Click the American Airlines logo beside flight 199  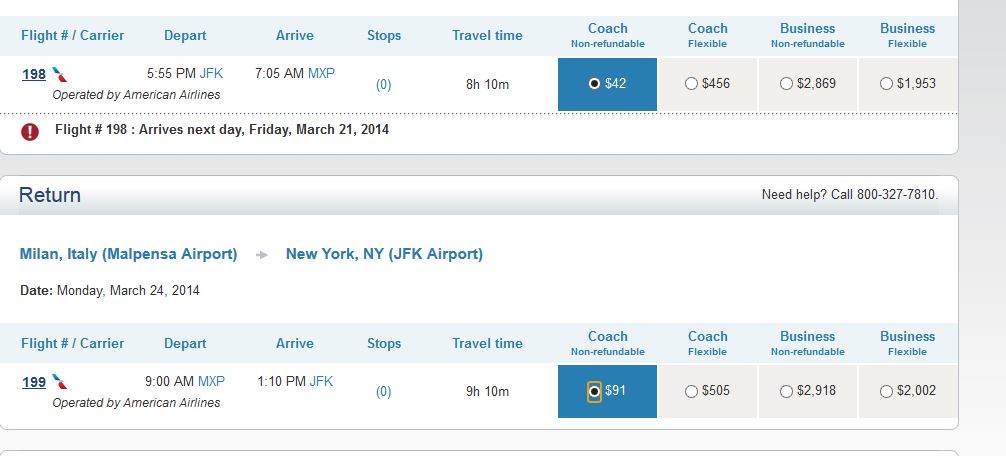coord(60,382)
